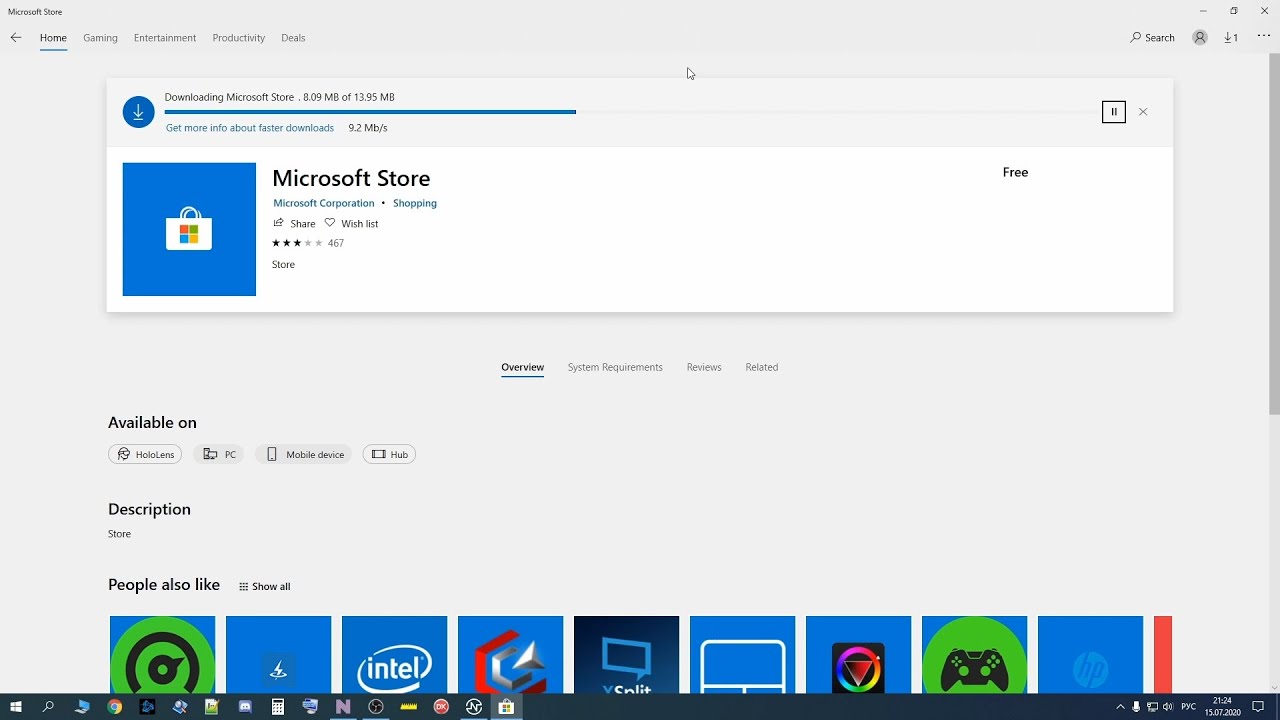
Task: Open the yellow ruler app in taskbar
Action: point(408,707)
